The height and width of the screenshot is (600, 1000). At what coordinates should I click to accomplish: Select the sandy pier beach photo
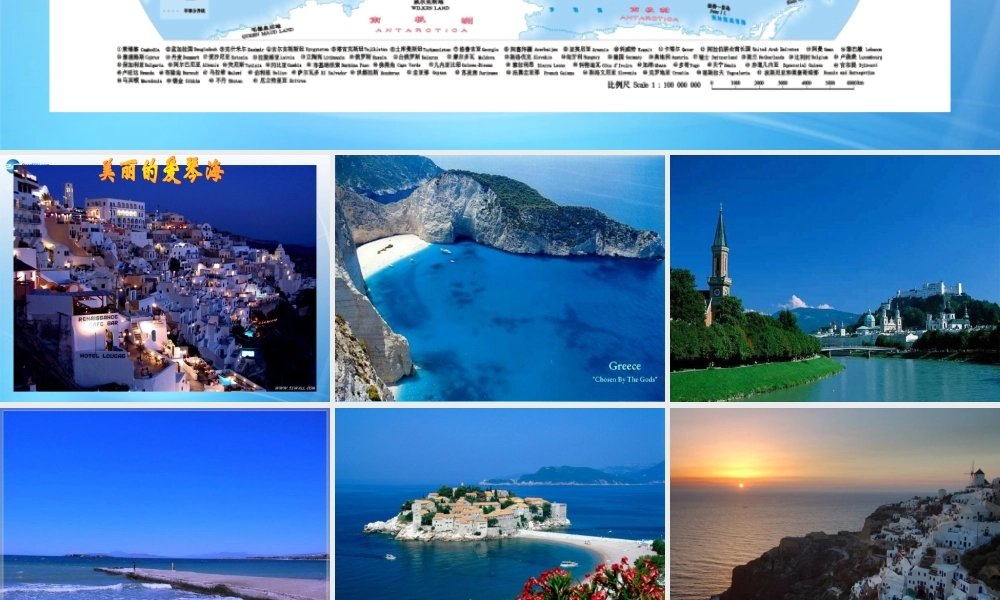[x=165, y=504]
